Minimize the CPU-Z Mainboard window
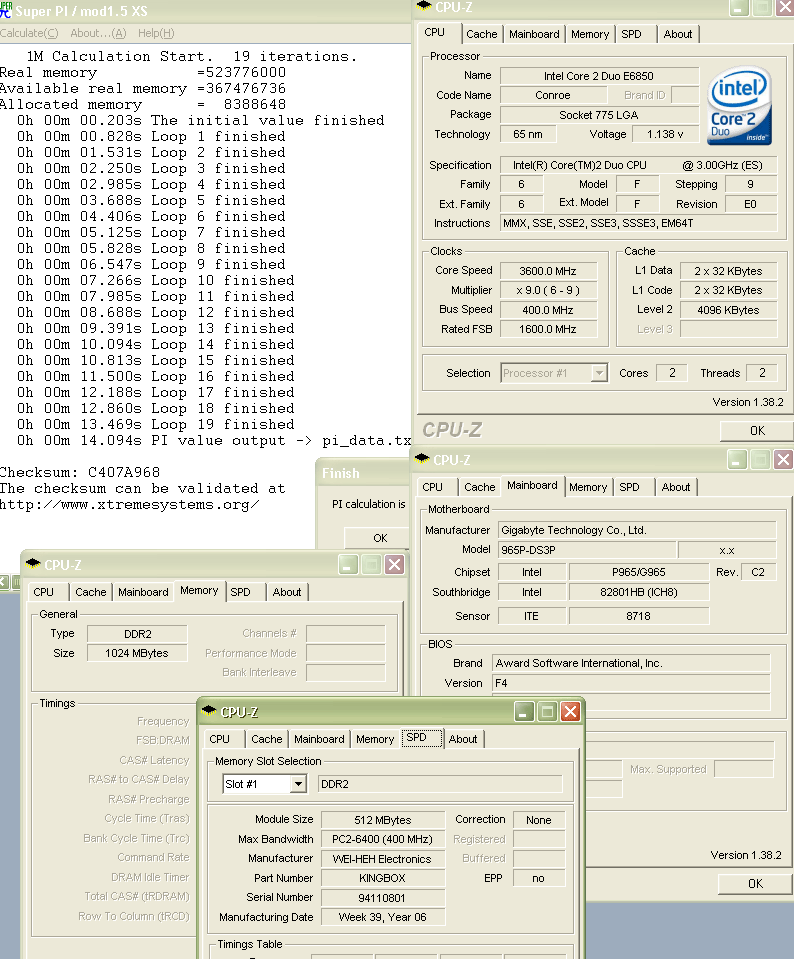 (737, 459)
